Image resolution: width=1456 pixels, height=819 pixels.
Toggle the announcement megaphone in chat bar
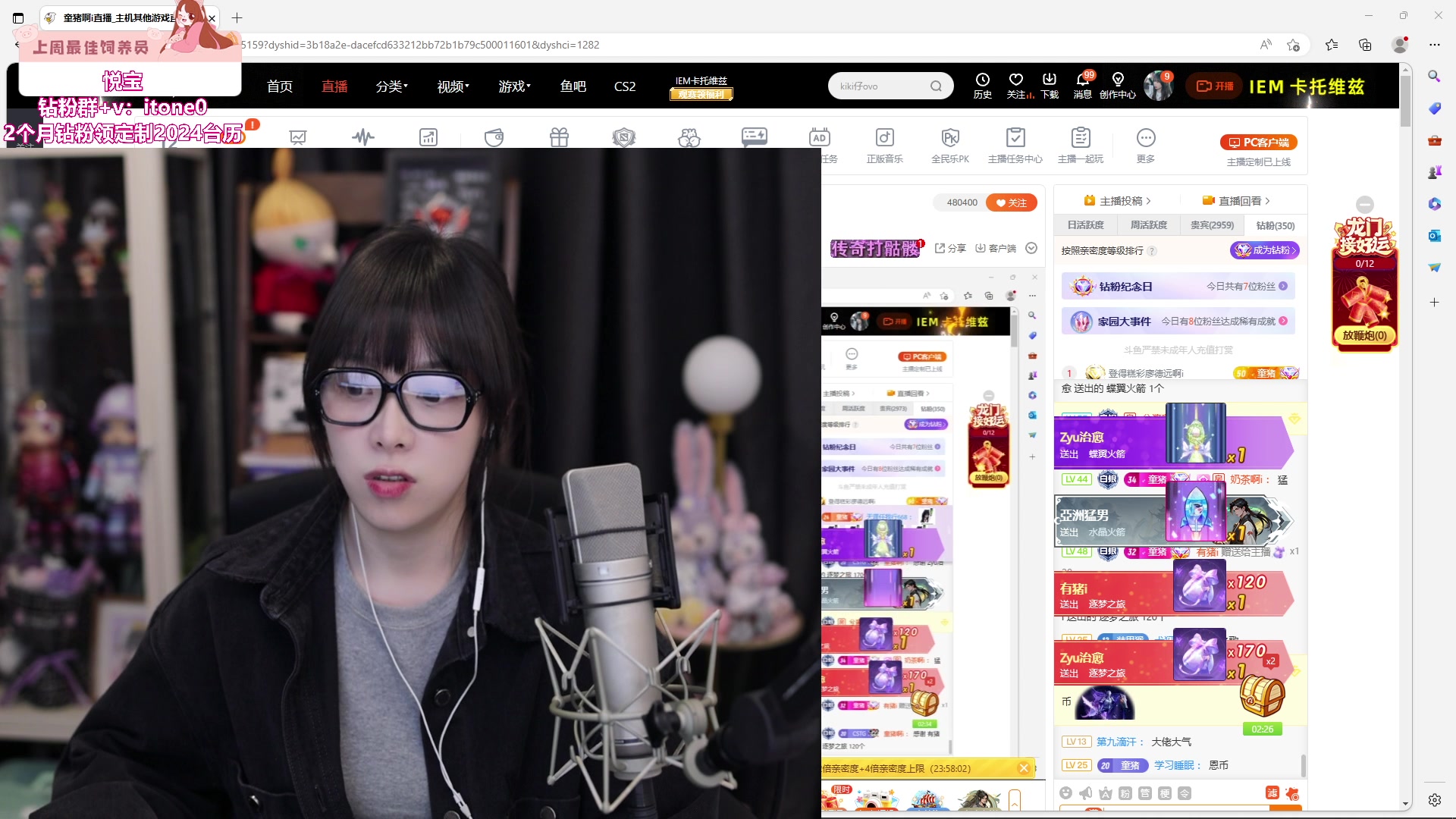(x=1084, y=792)
